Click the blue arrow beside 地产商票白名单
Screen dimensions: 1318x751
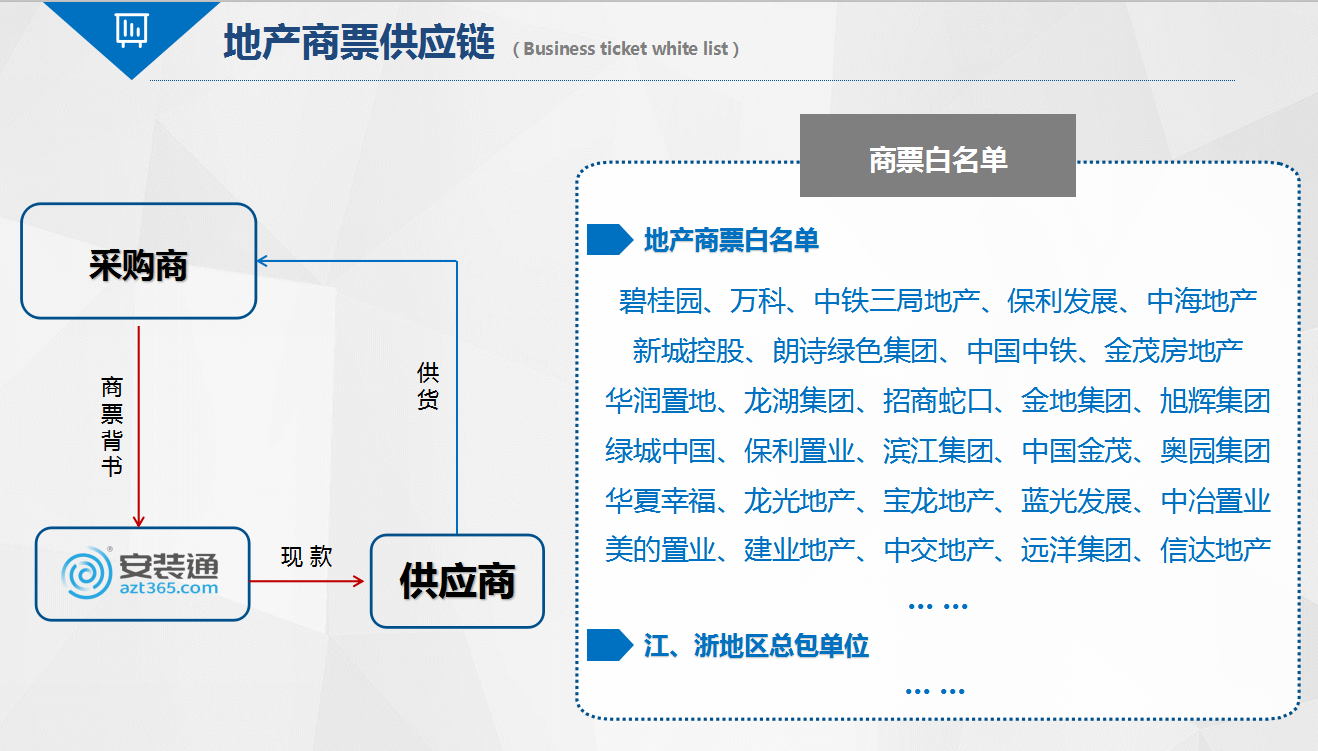point(609,240)
